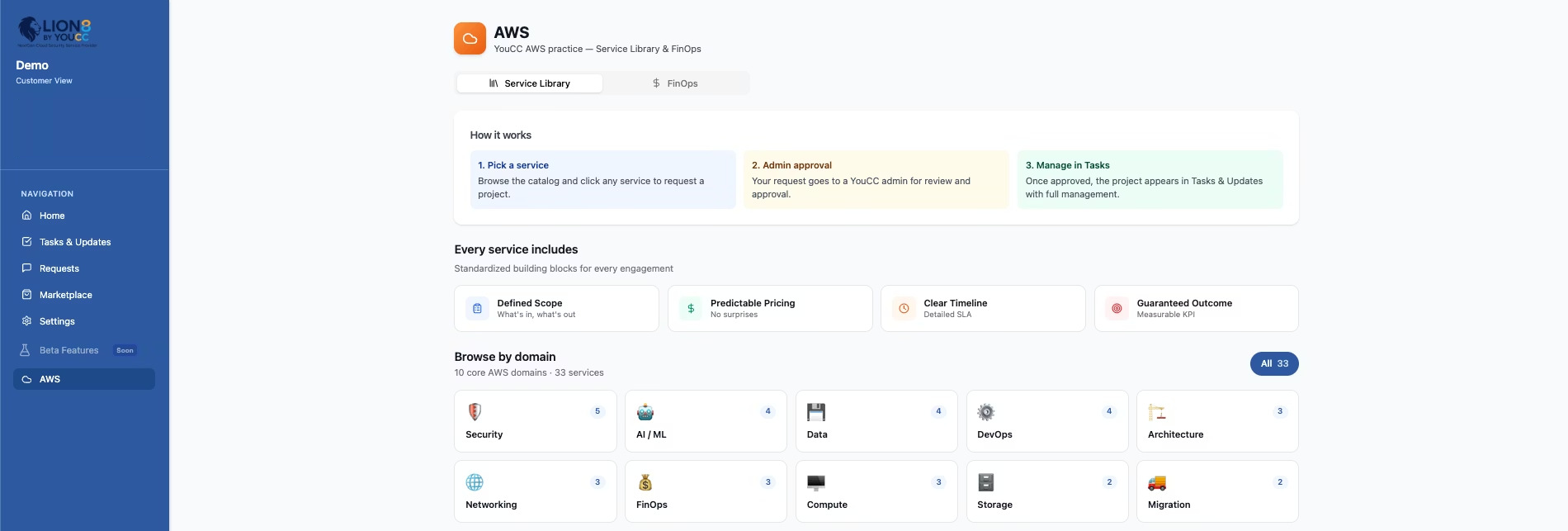Open the Architecture domain card
The image size is (1568, 531).
1217,421
